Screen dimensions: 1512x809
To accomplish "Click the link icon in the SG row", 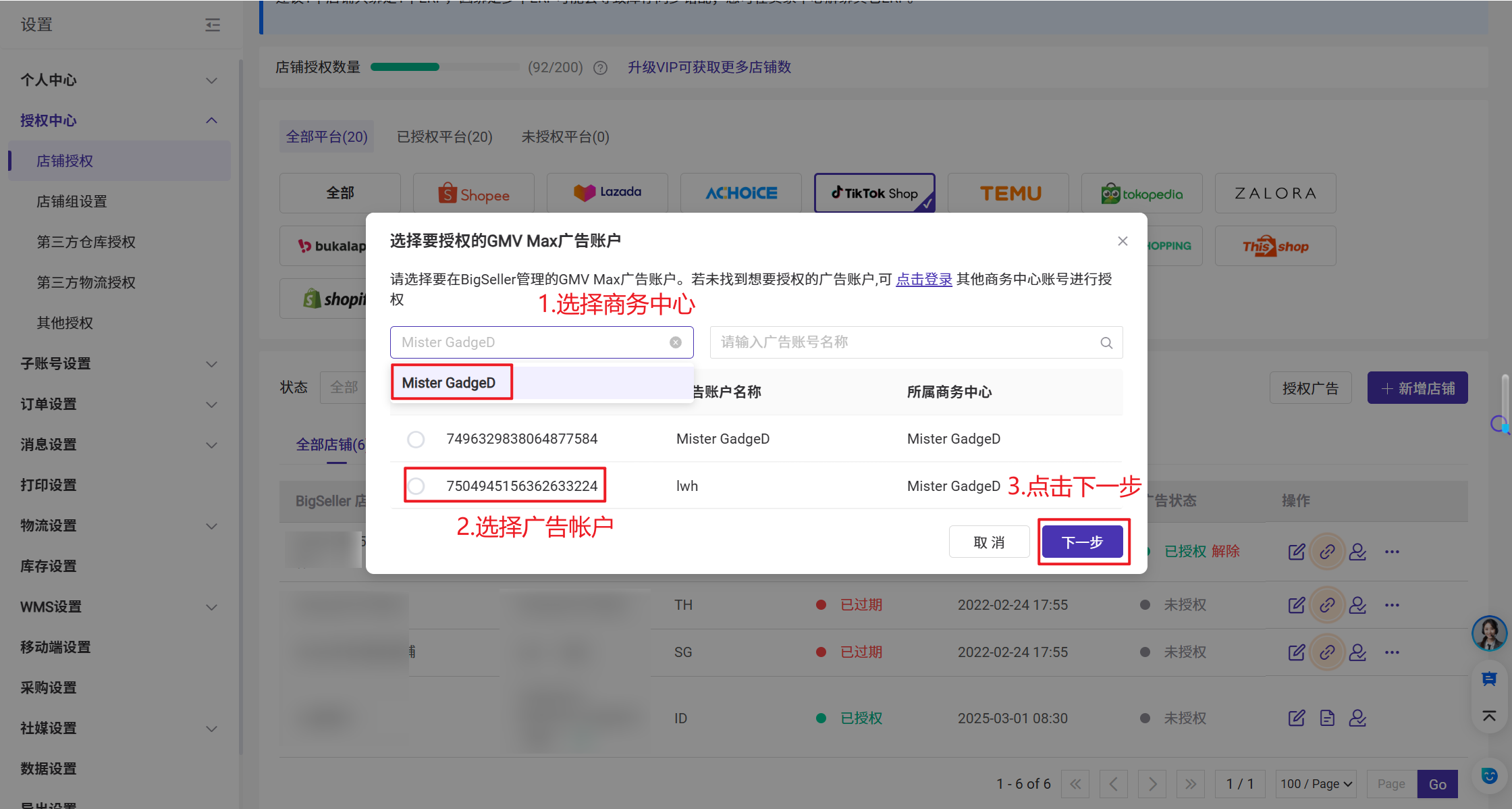I will click(1327, 652).
